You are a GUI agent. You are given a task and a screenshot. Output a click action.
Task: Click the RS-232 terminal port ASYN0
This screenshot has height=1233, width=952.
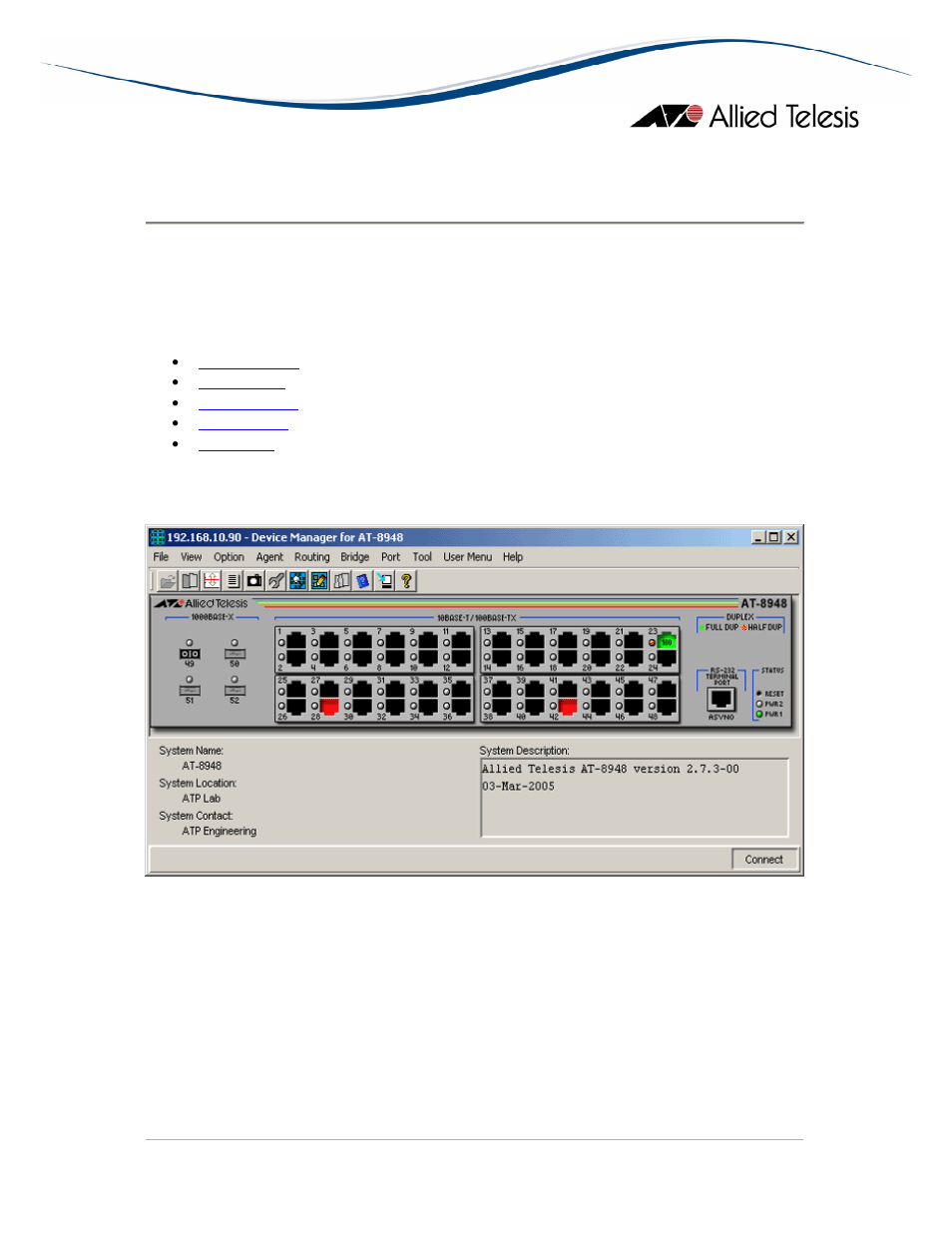pos(720,700)
